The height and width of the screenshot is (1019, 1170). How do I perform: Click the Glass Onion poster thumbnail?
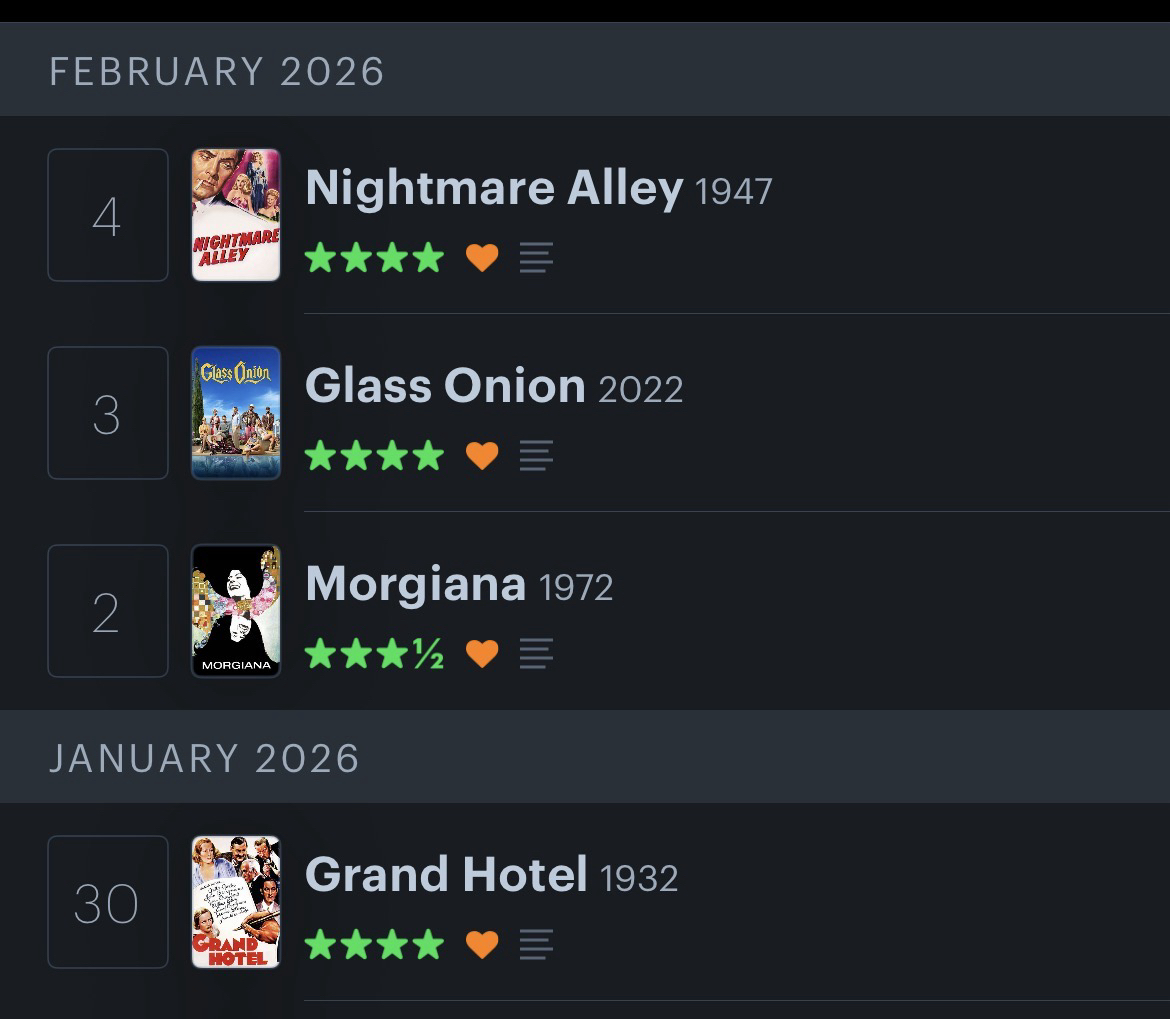(x=236, y=413)
